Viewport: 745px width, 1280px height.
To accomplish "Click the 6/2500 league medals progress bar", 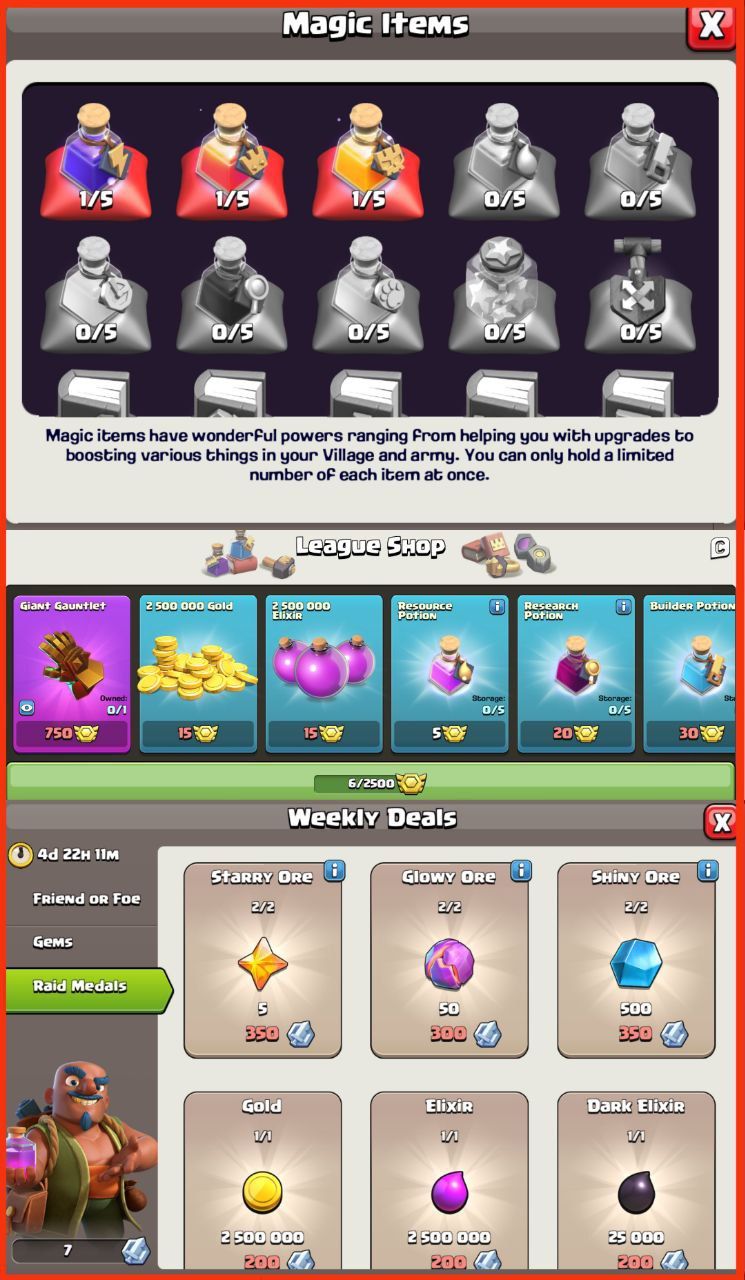I will click(x=371, y=782).
